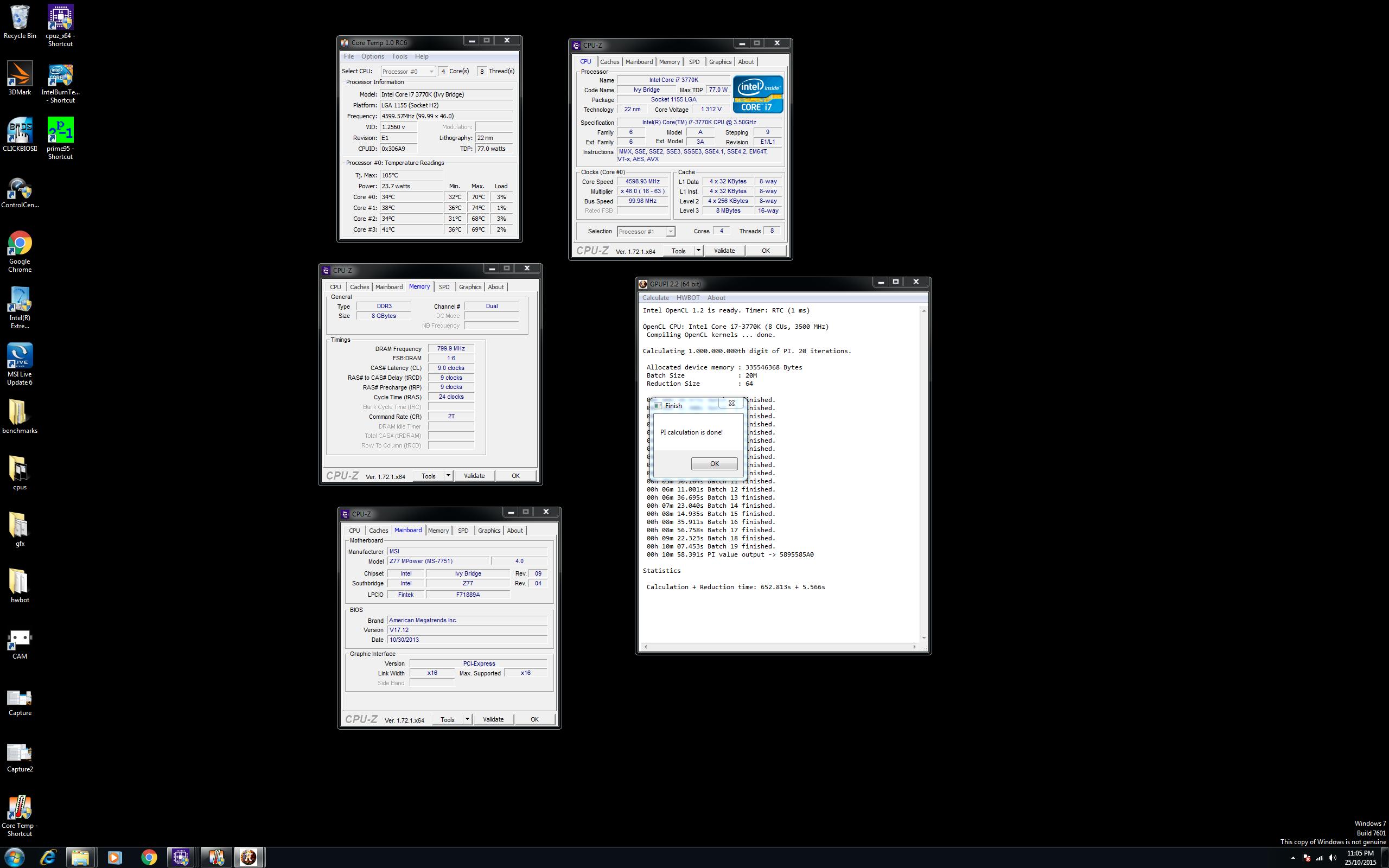
Task: Launch Google Chrome from the desktop
Action: [20, 252]
